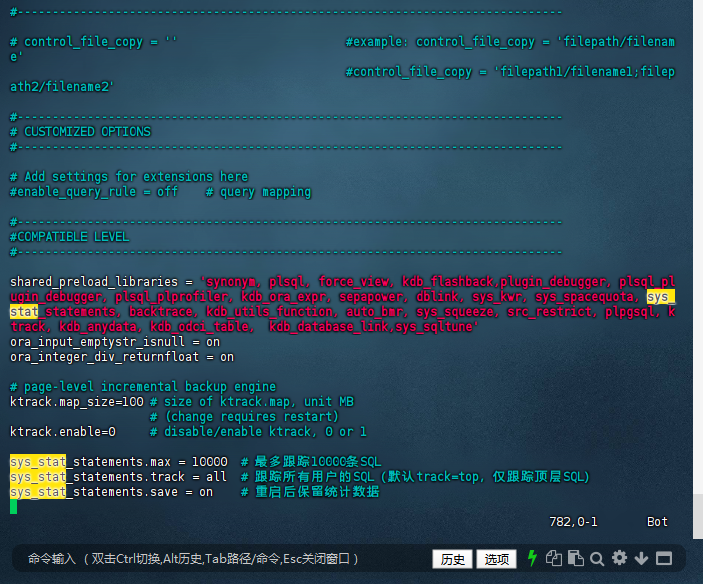703x584 pixels.
Task: Click the '# 重启后保留统计数据' comment
Action: [310, 492]
